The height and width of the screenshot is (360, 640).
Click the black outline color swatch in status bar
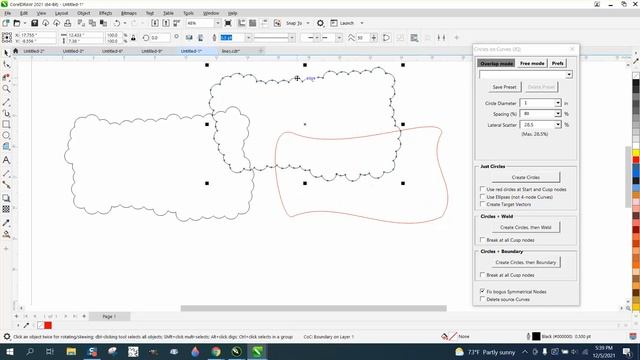pos(536,336)
